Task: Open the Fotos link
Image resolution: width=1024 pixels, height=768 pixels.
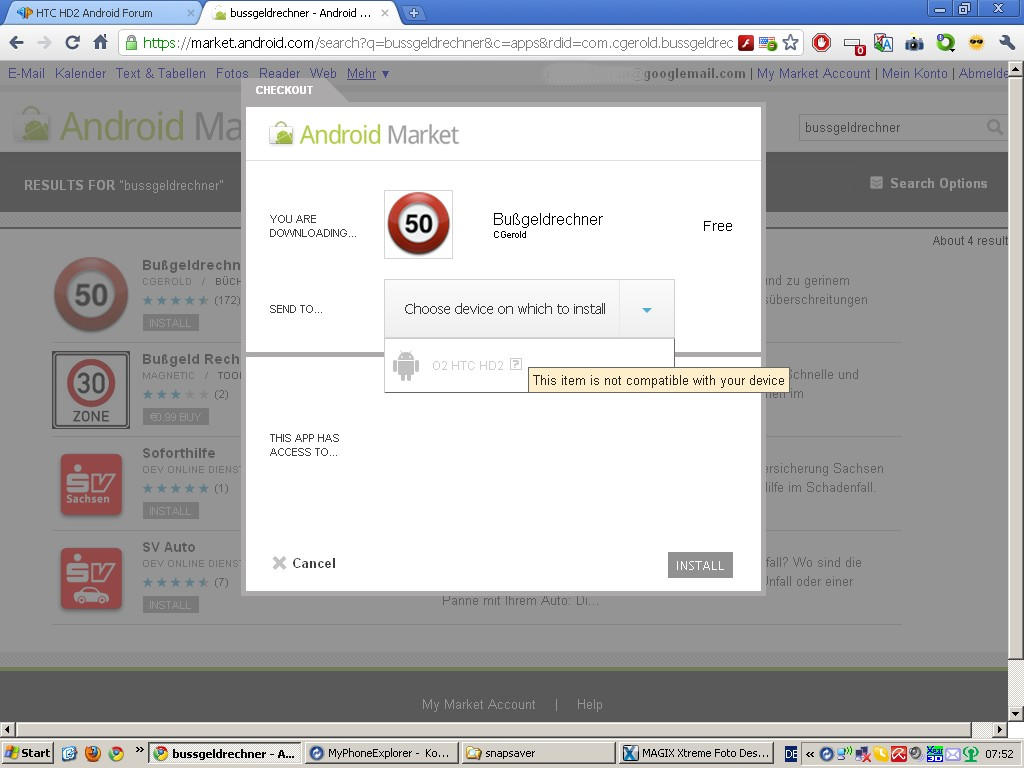Action: pyautogui.click(x=232, y=73)
